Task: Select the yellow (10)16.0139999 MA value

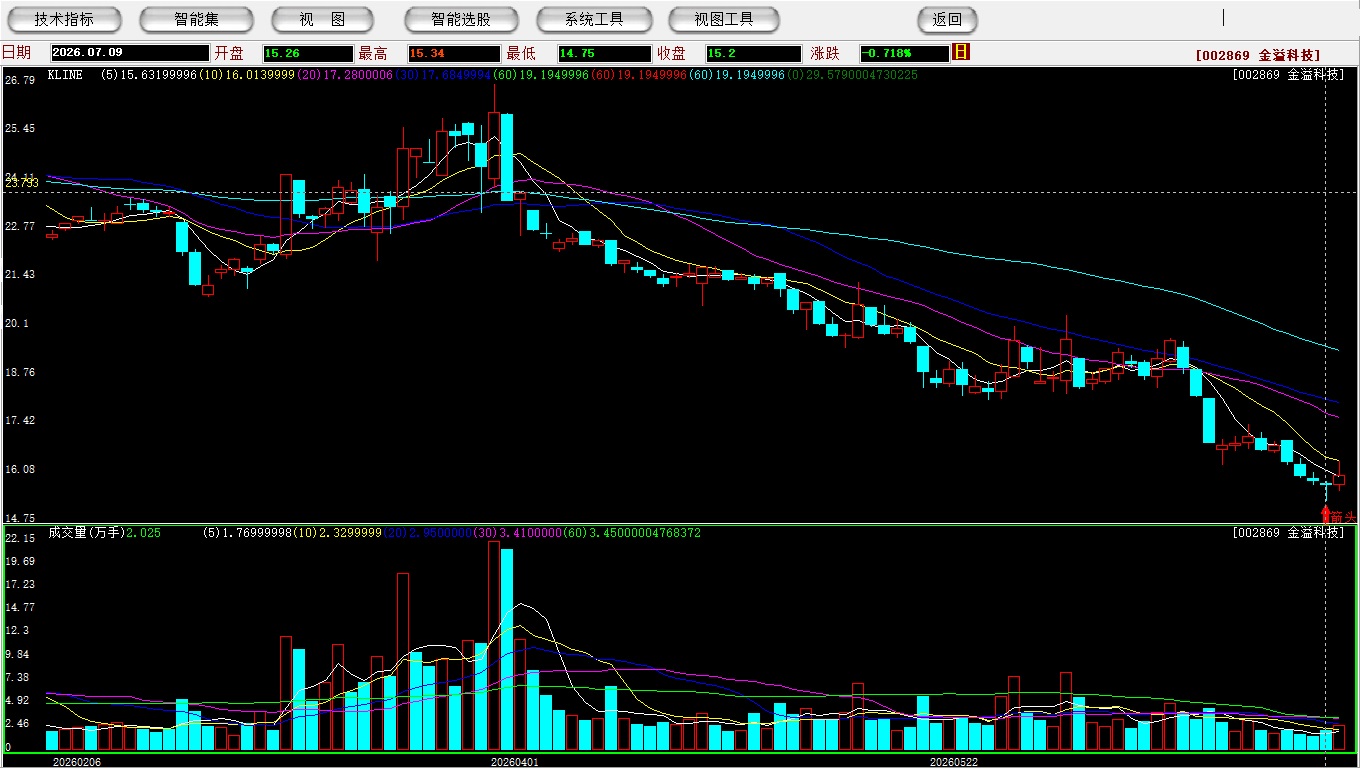Action: pyautogui.click(x=248, y=75)
